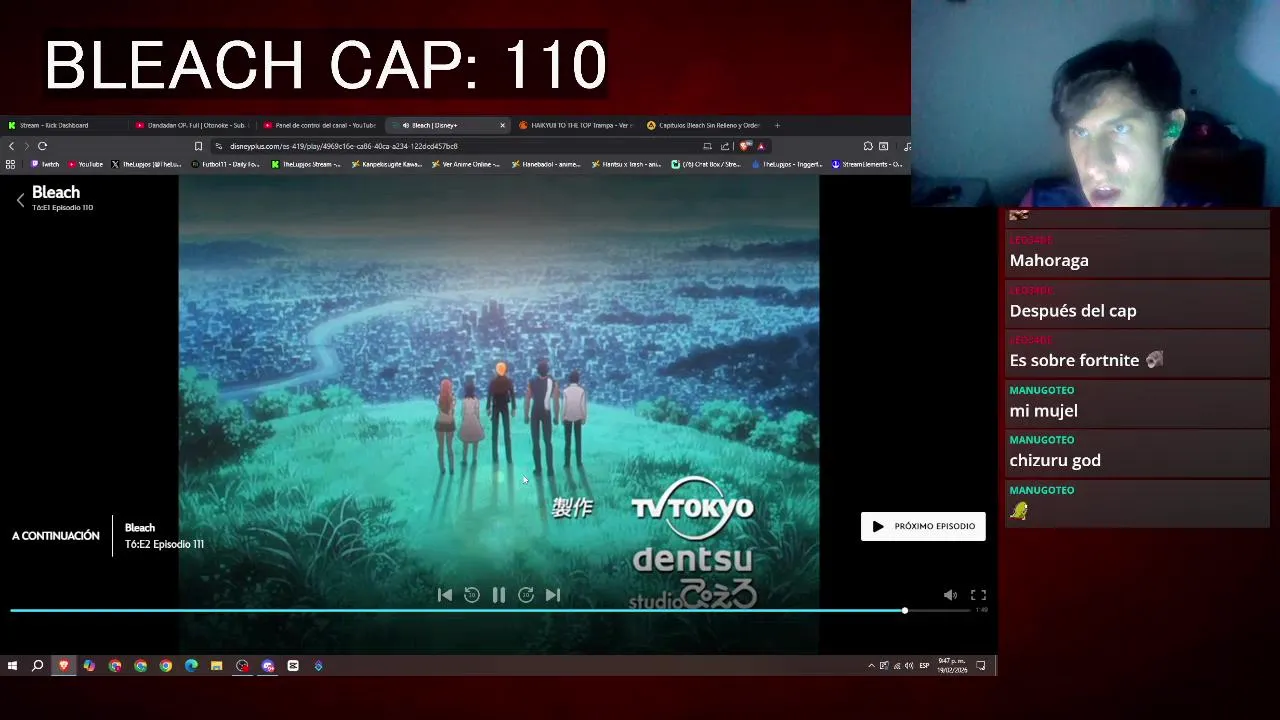Skip forward ten seconds in video
This screenshot has width=1280, height=720.
point(526,595)
